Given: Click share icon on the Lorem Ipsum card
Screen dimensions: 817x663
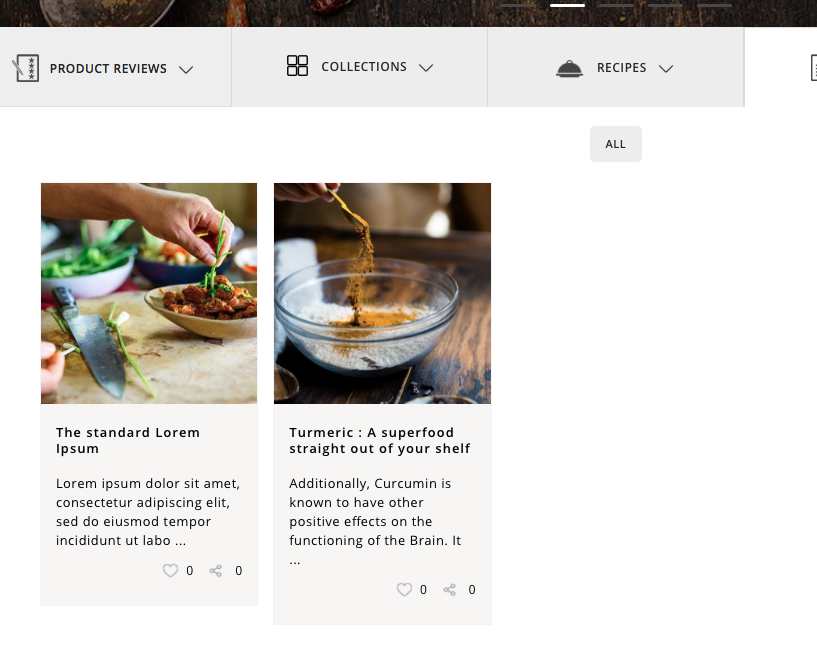Looking at the screenshot, I should pyautogui.click(x=216, y=571).
